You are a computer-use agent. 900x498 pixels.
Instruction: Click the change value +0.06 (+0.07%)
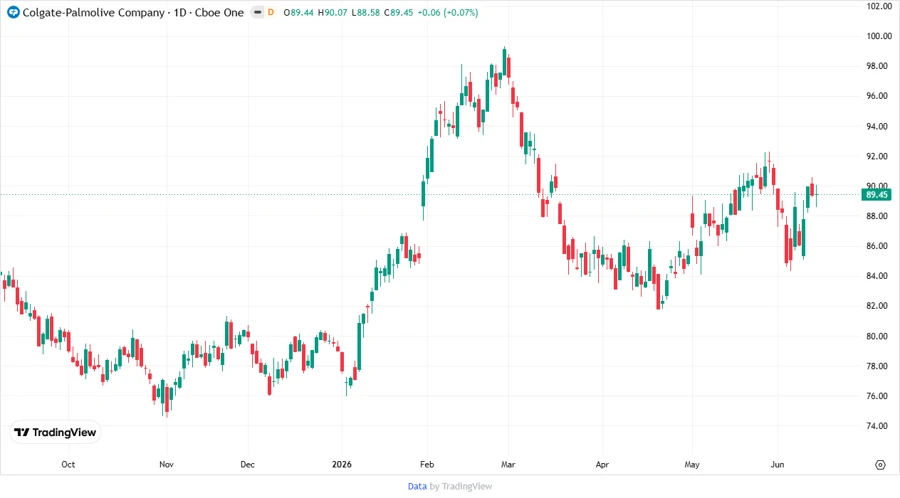447,12
